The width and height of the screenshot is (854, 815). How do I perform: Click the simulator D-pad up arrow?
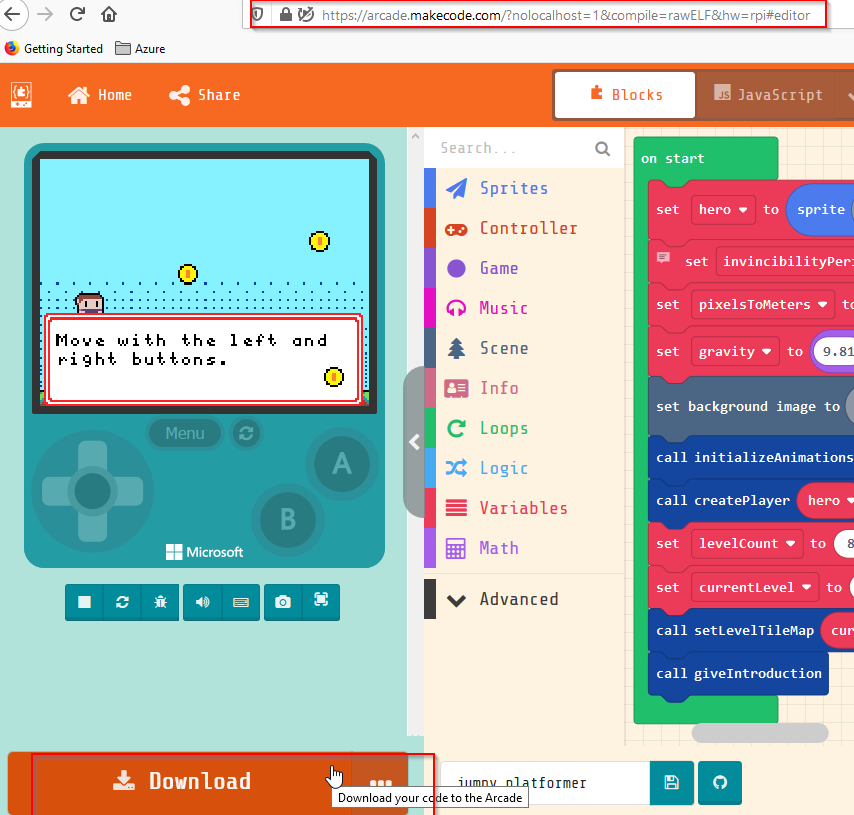pos(92,455)
